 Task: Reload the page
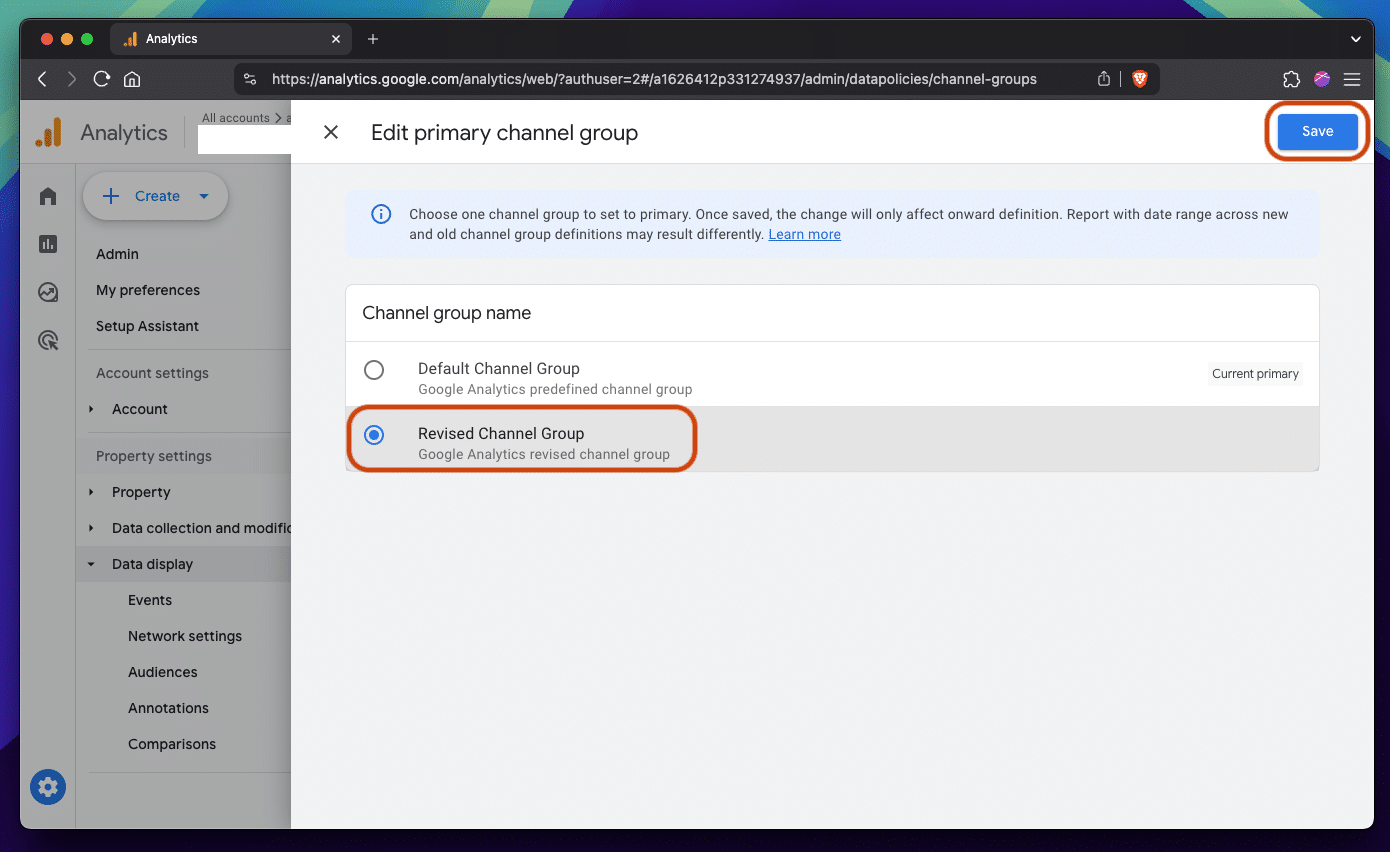[x=101, y=79]
